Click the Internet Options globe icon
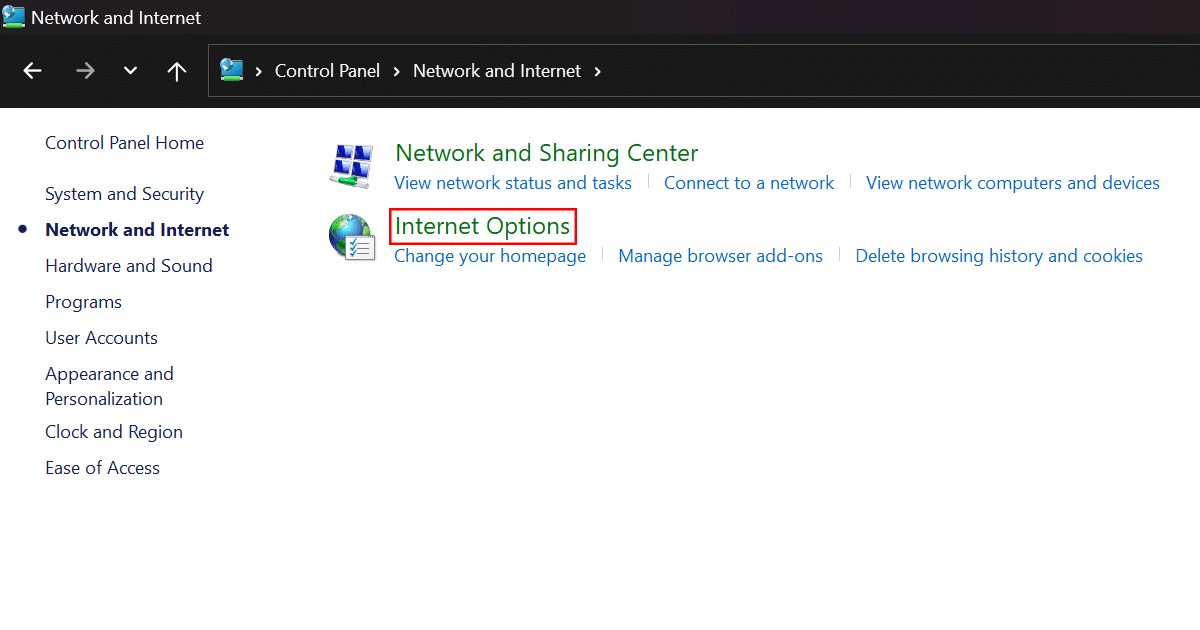This screenshot has height=630, width=1200. click(350, 239)
